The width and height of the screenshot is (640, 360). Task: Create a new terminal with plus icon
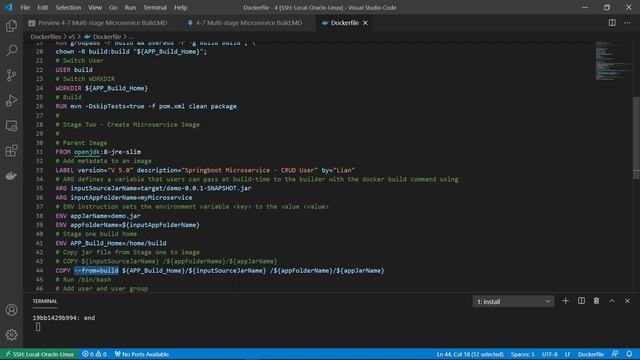tap(565, 301)
